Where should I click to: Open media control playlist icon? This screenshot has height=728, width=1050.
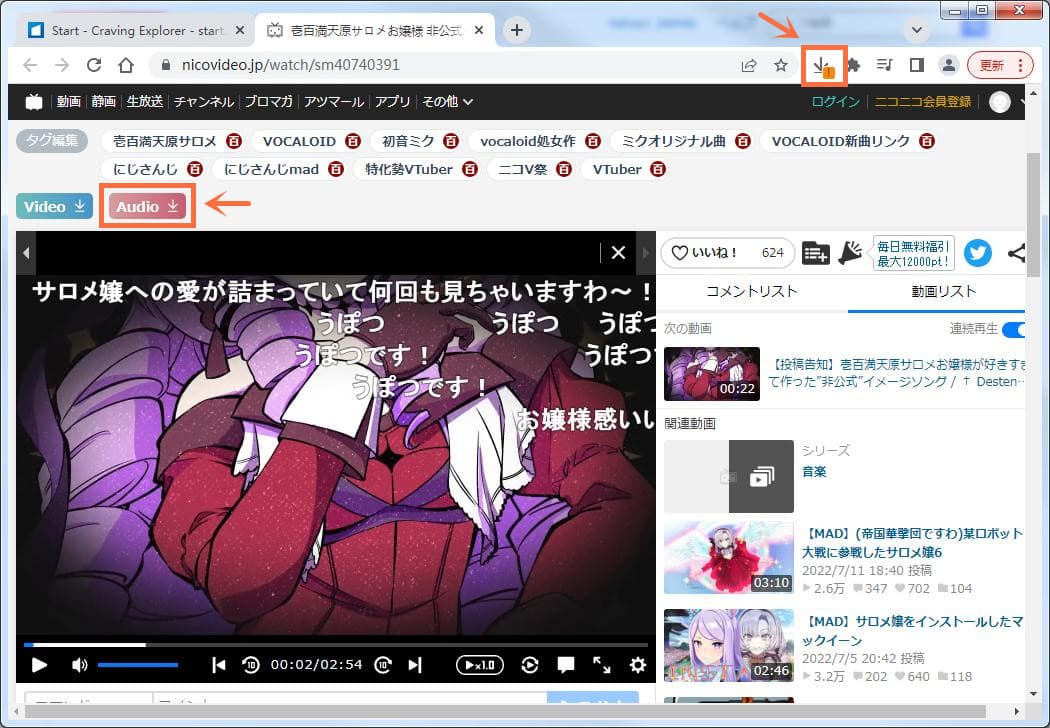click(x=885, y=65)
